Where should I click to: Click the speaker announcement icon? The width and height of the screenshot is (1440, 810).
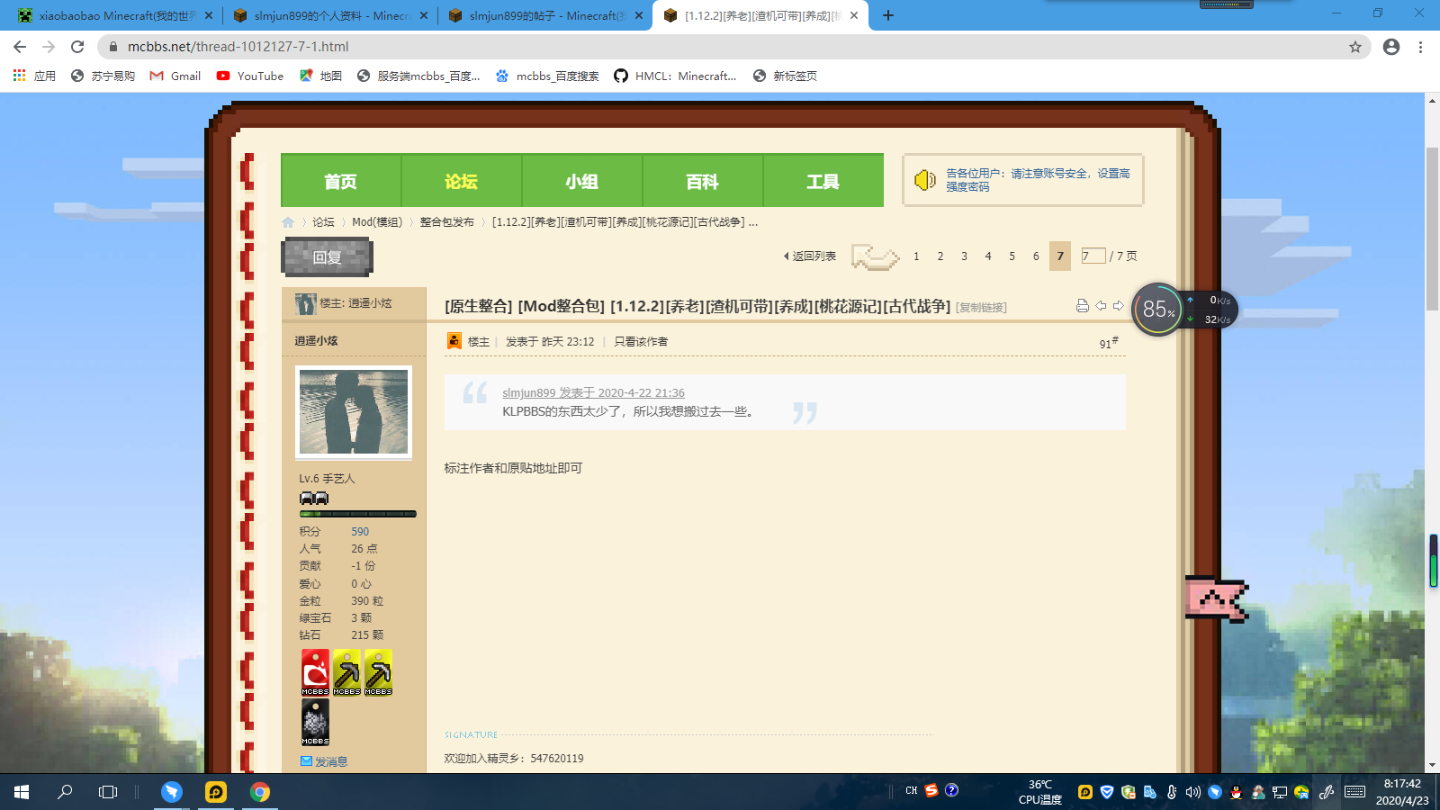point(925,180)
